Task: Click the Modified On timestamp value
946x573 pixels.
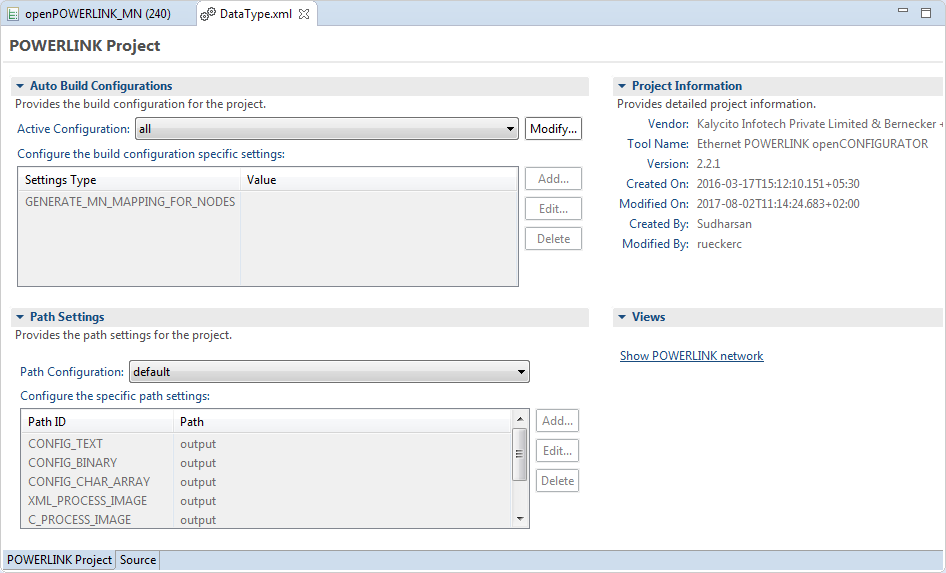Action: (x=778, y=204)
